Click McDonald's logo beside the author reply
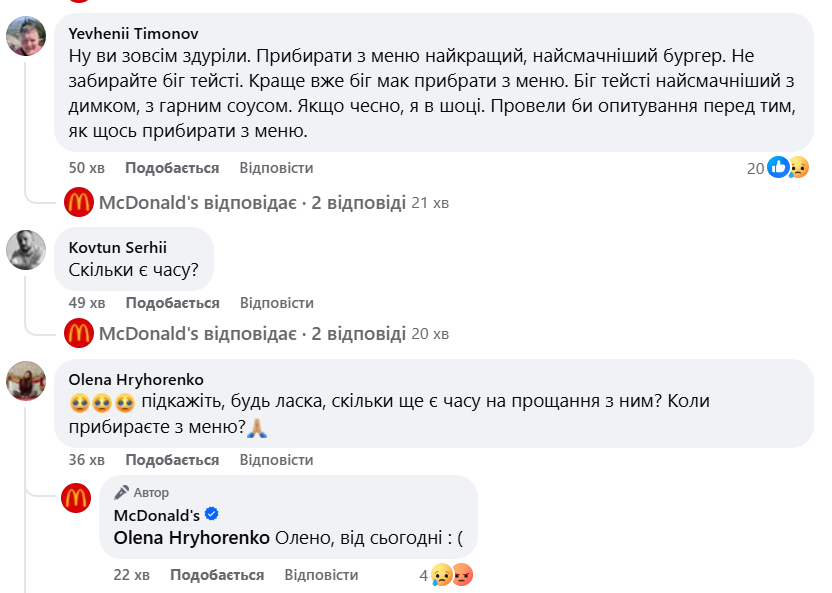 tap(76, 498)
